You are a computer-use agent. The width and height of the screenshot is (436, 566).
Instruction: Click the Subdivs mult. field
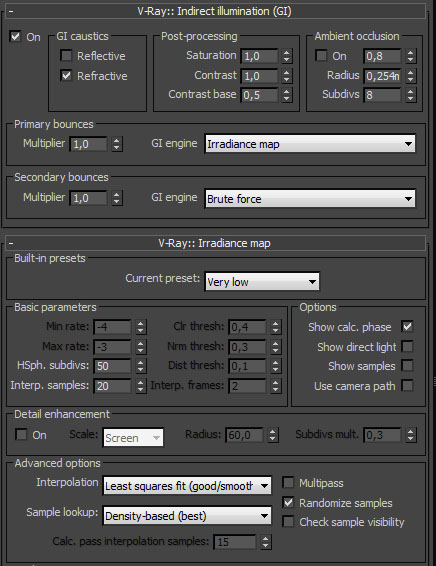tap(382, 435)
